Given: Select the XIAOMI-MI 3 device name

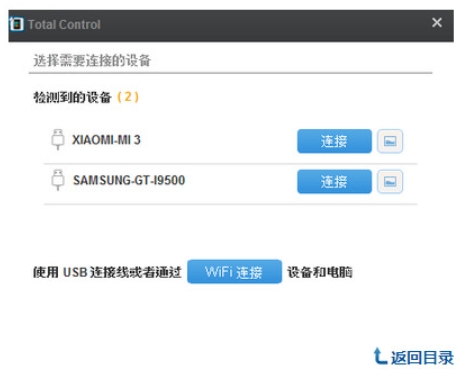Looking at the screenshot, I should coord(106,140).
